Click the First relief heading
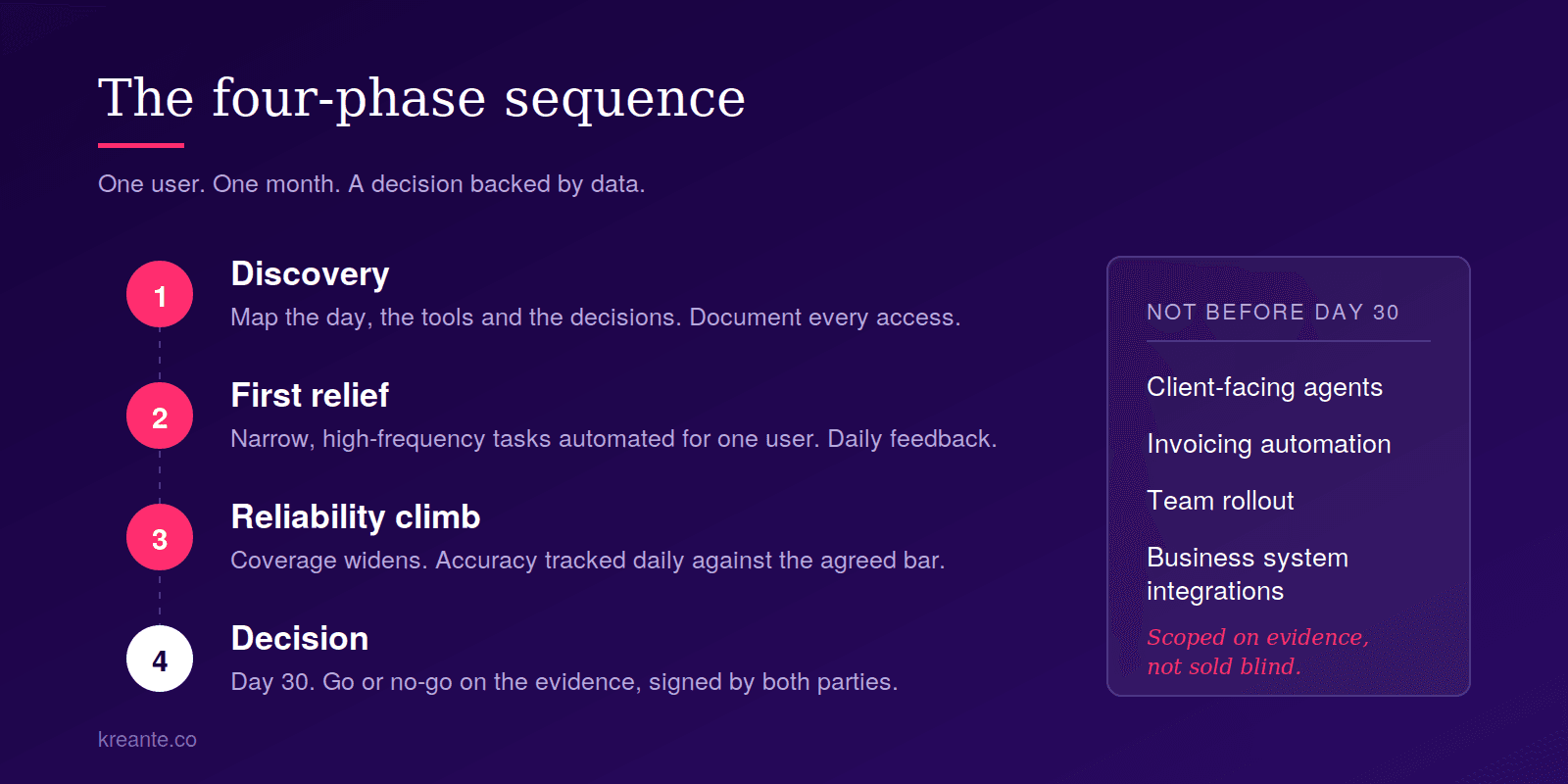This screenshot has height=784, width=1568. tap(310, 395)
